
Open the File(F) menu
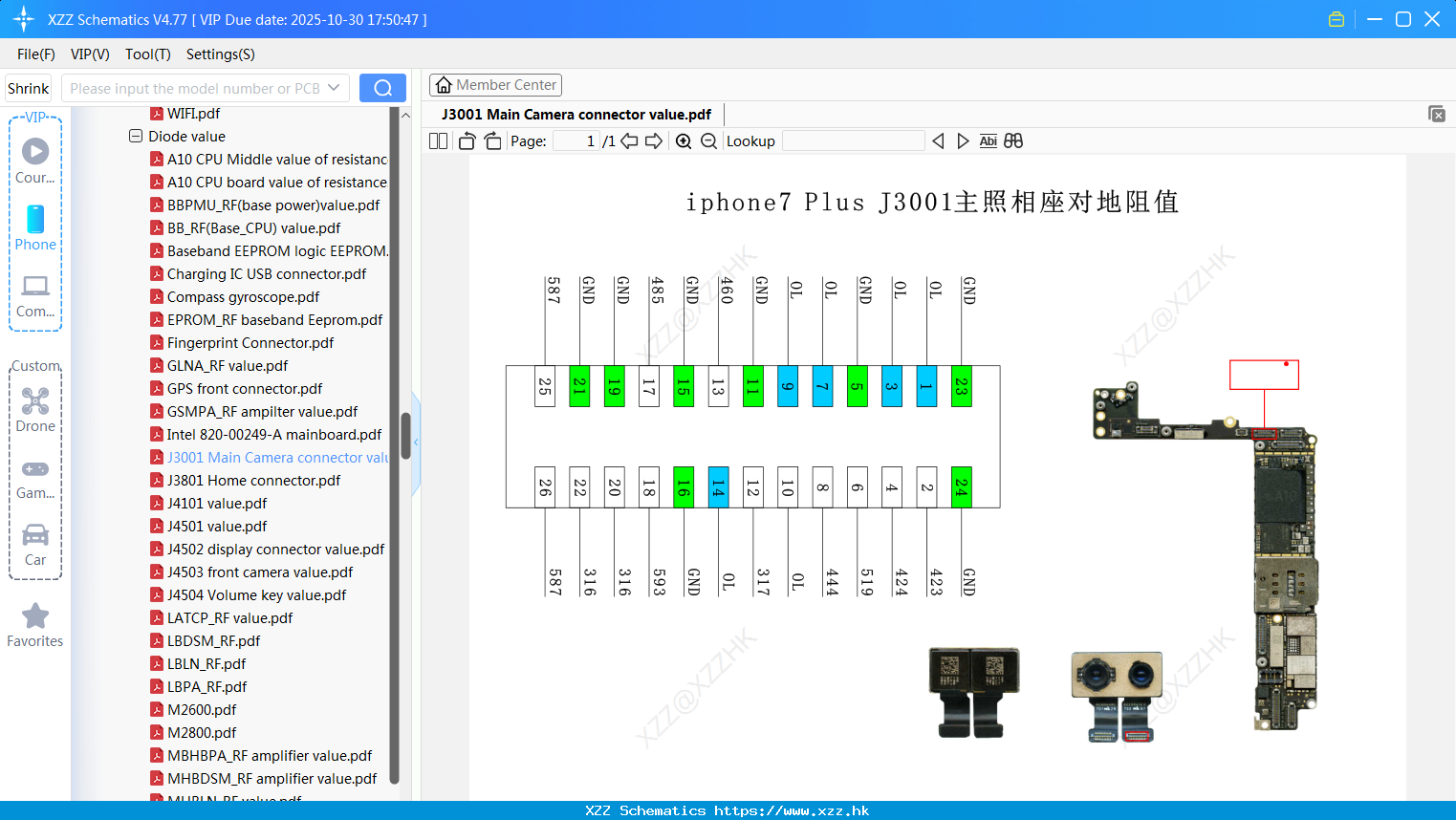(x=36, y=54)
